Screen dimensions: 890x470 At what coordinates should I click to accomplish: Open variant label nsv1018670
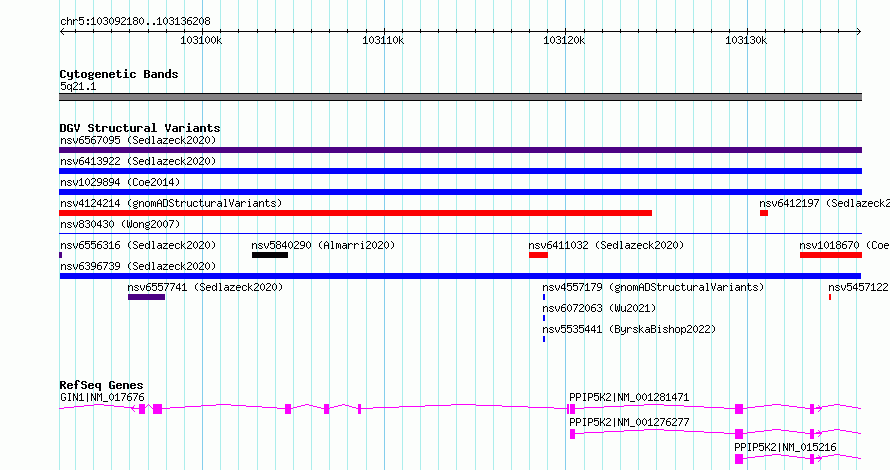point(845,245)
